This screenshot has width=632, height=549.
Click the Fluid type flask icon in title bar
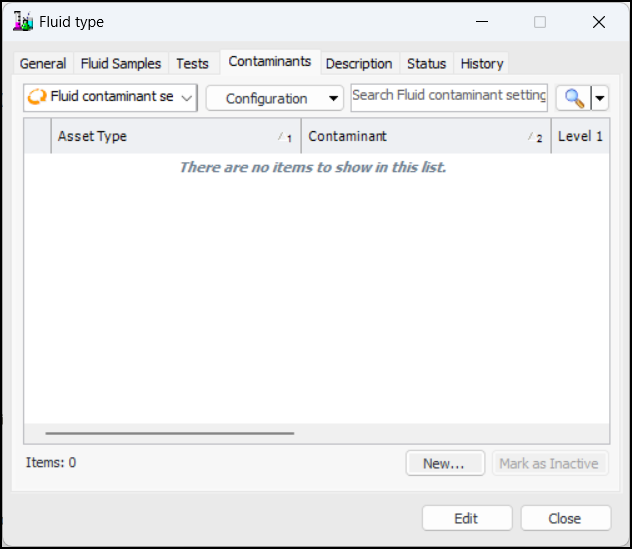pyautogui.click(x=23, y=21)
